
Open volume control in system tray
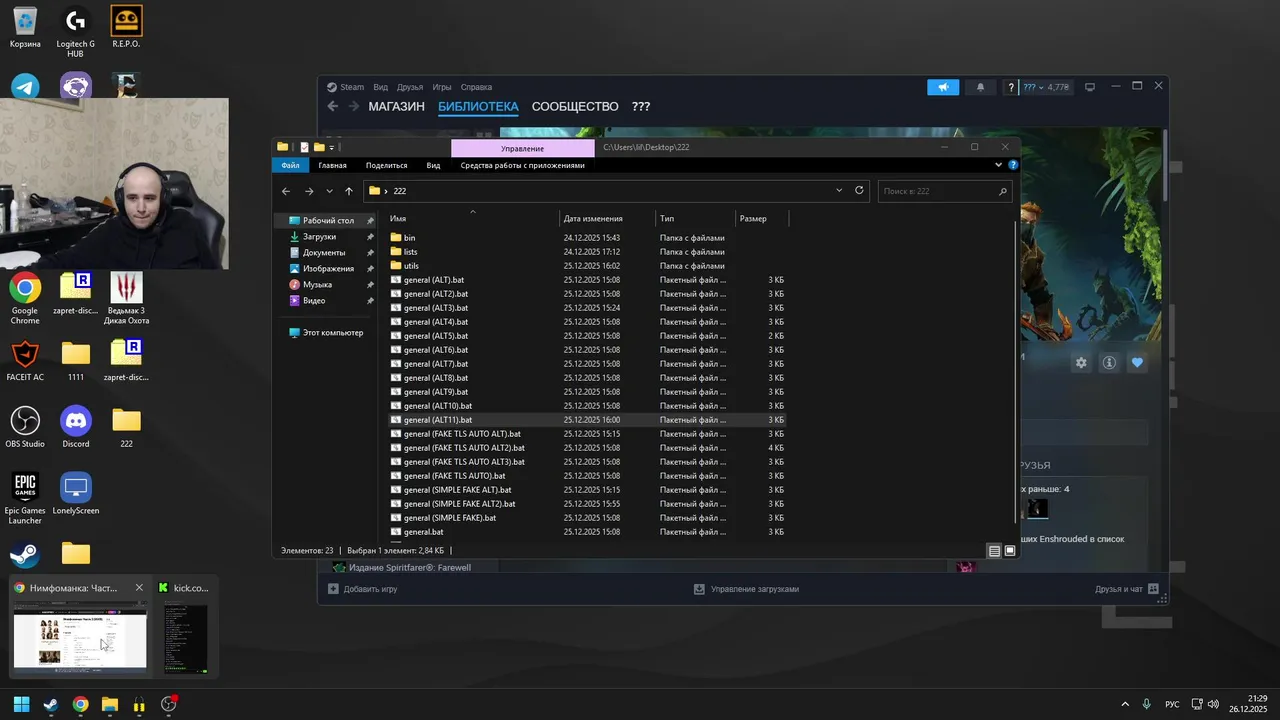click(x=1213, y=704)
